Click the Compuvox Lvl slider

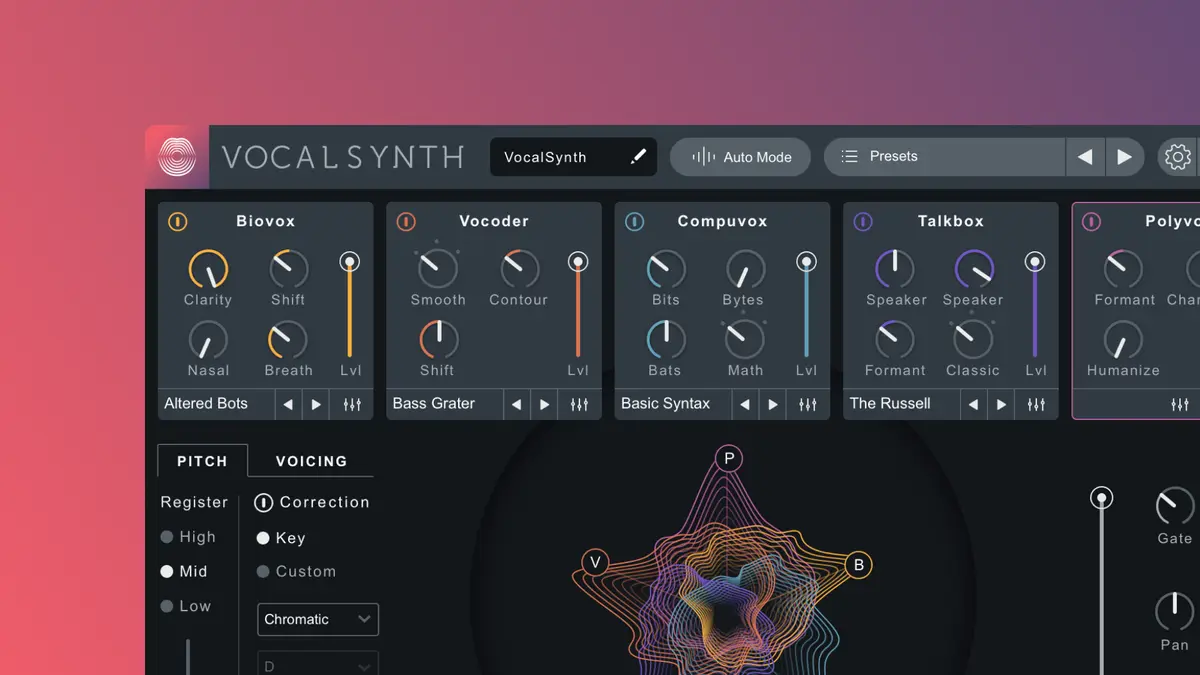pyautogui.click(x=806, y=305)
